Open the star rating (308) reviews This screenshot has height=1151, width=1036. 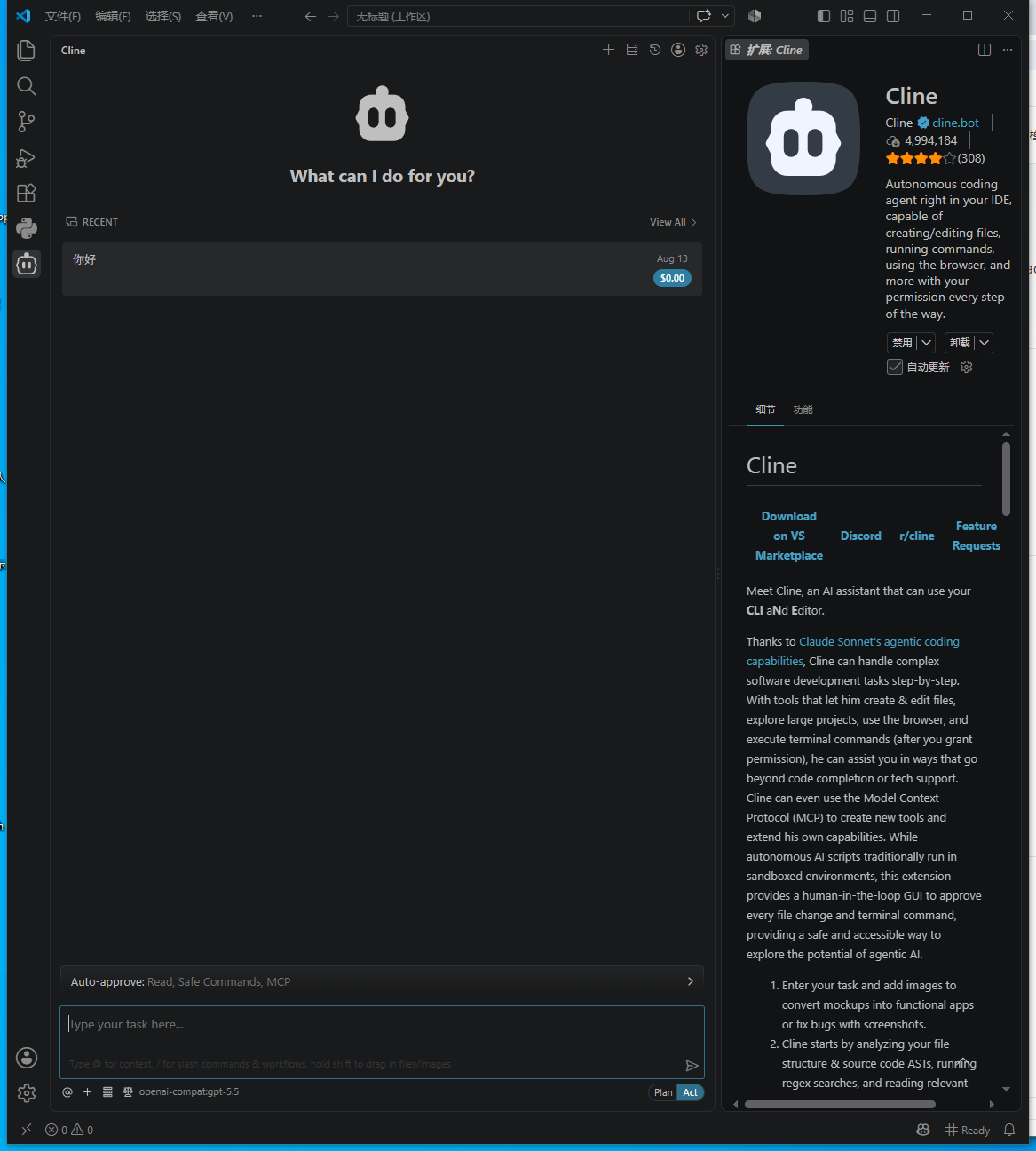tap(935, 158)
